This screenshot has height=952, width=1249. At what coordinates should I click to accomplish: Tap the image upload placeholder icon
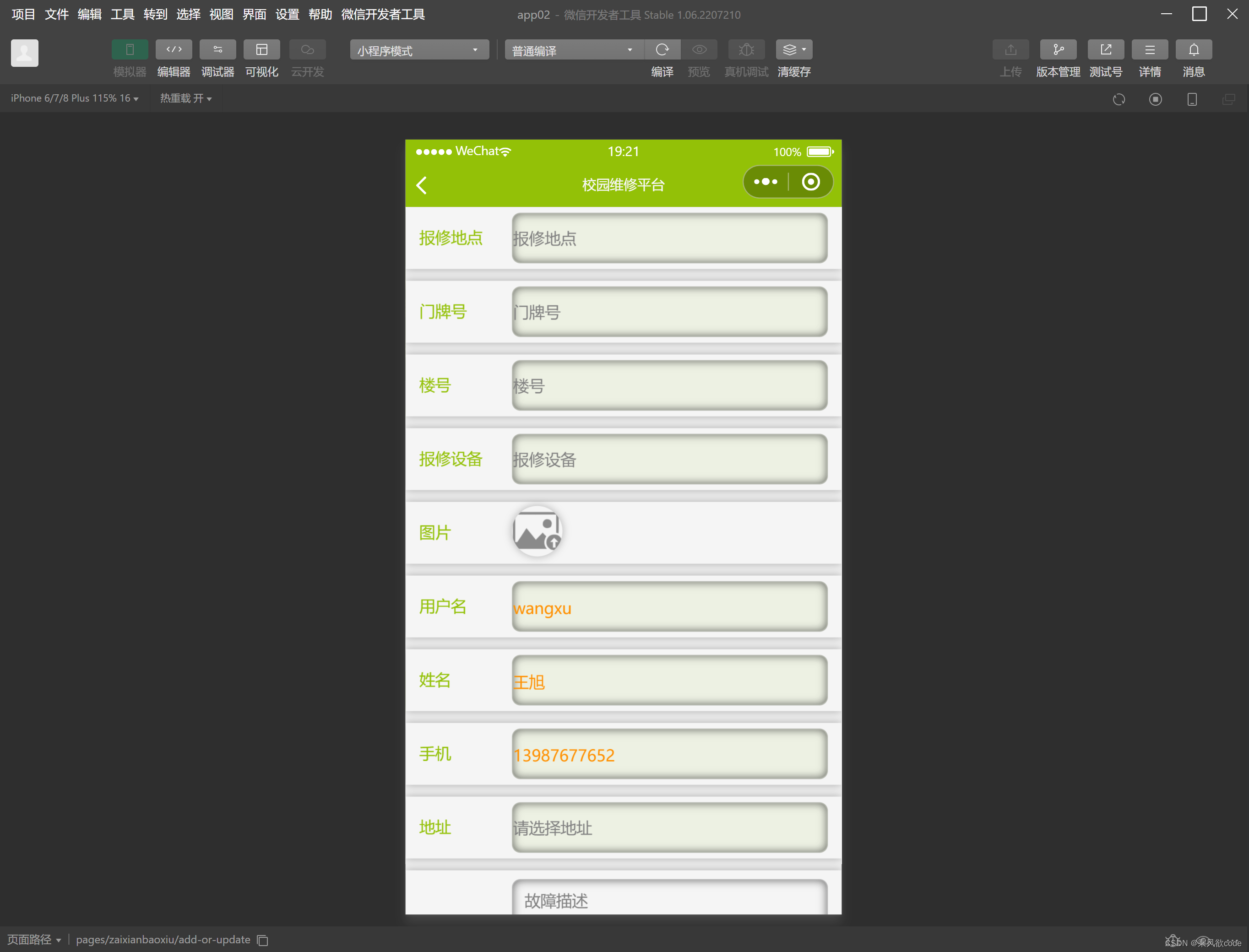(537, 531)
